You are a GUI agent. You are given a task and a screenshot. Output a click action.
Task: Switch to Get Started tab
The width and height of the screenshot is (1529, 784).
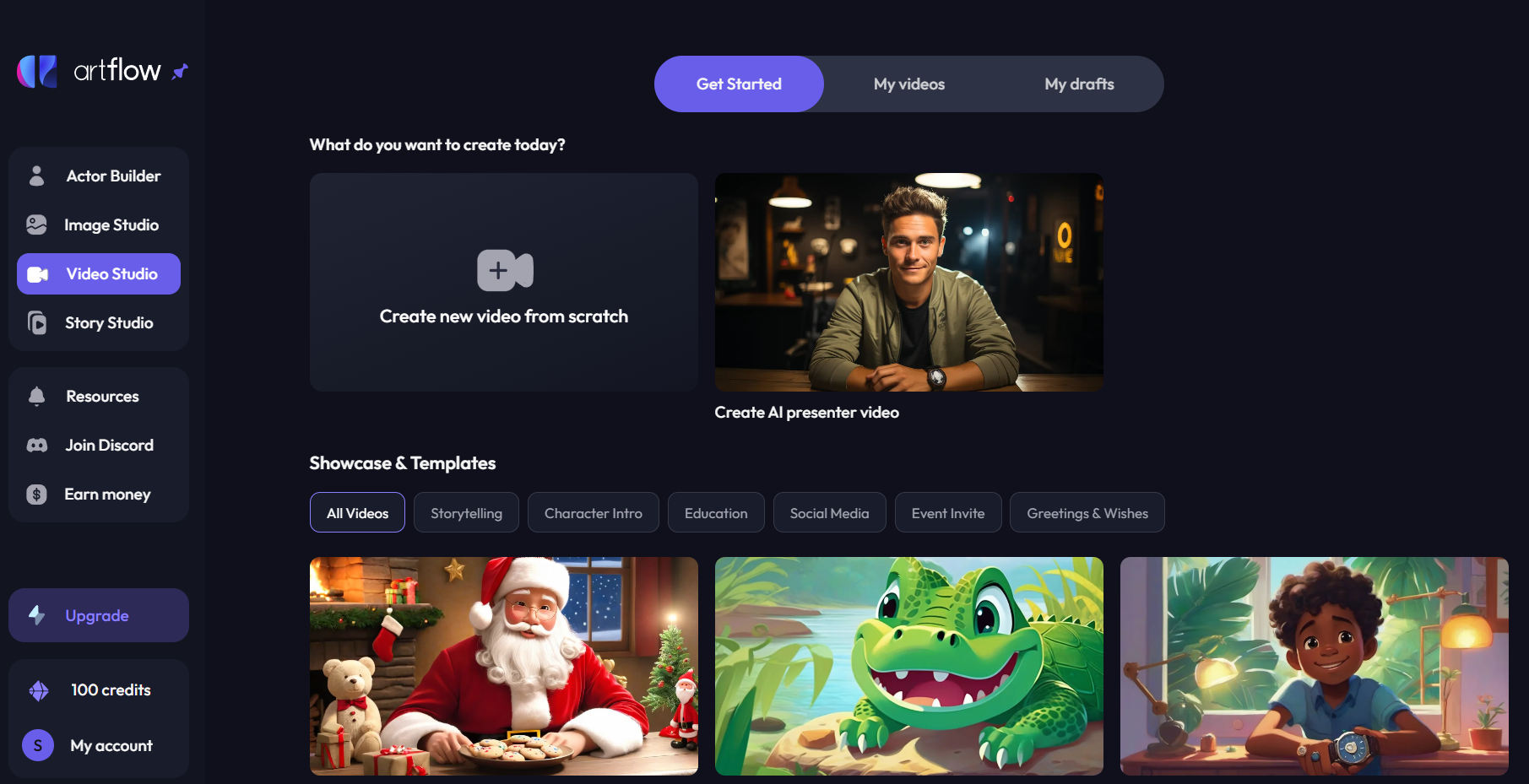(x=739, y=84)
